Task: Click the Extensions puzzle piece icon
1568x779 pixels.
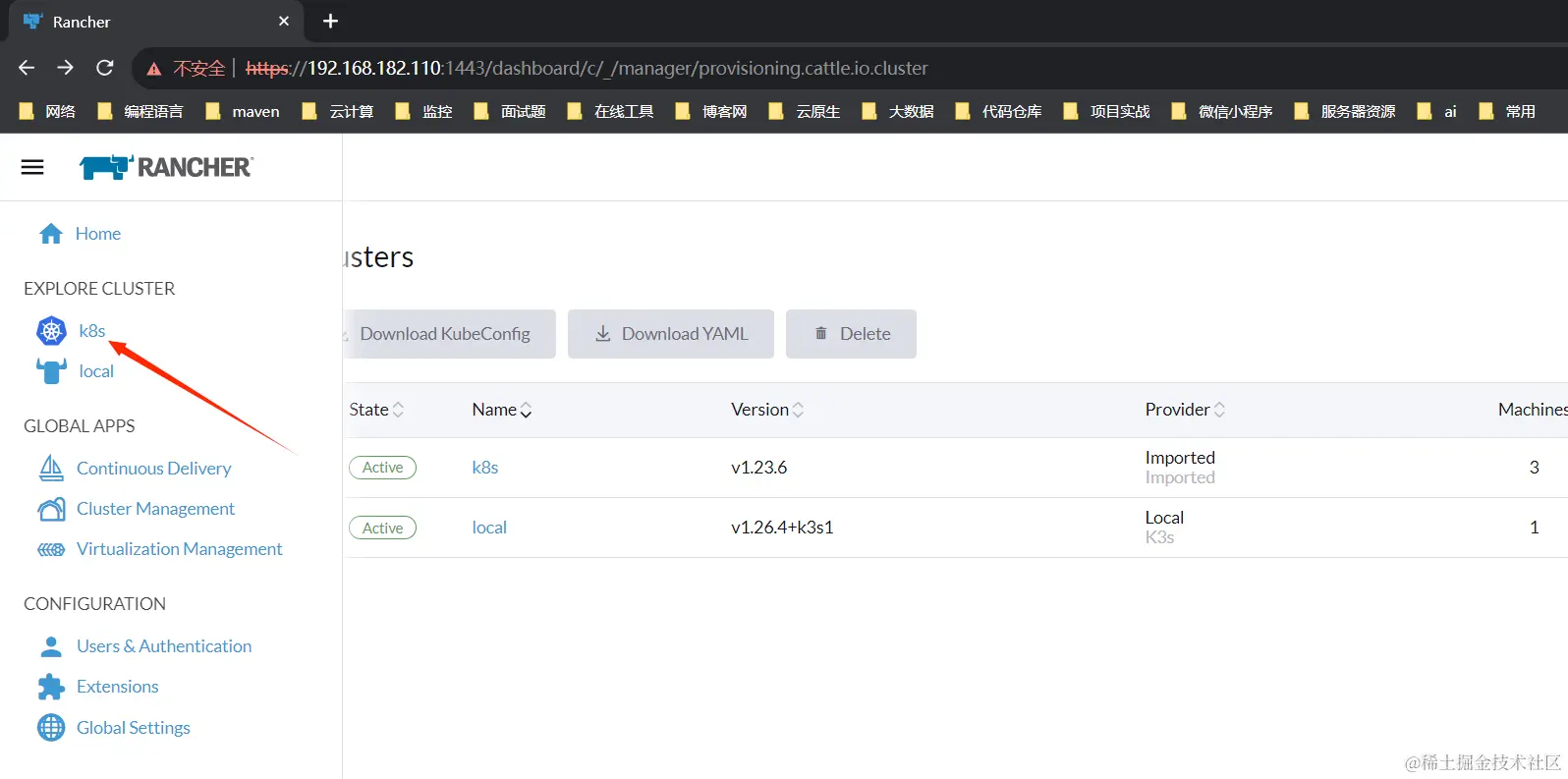Action: pyautogui.click(x=51, y=687)
